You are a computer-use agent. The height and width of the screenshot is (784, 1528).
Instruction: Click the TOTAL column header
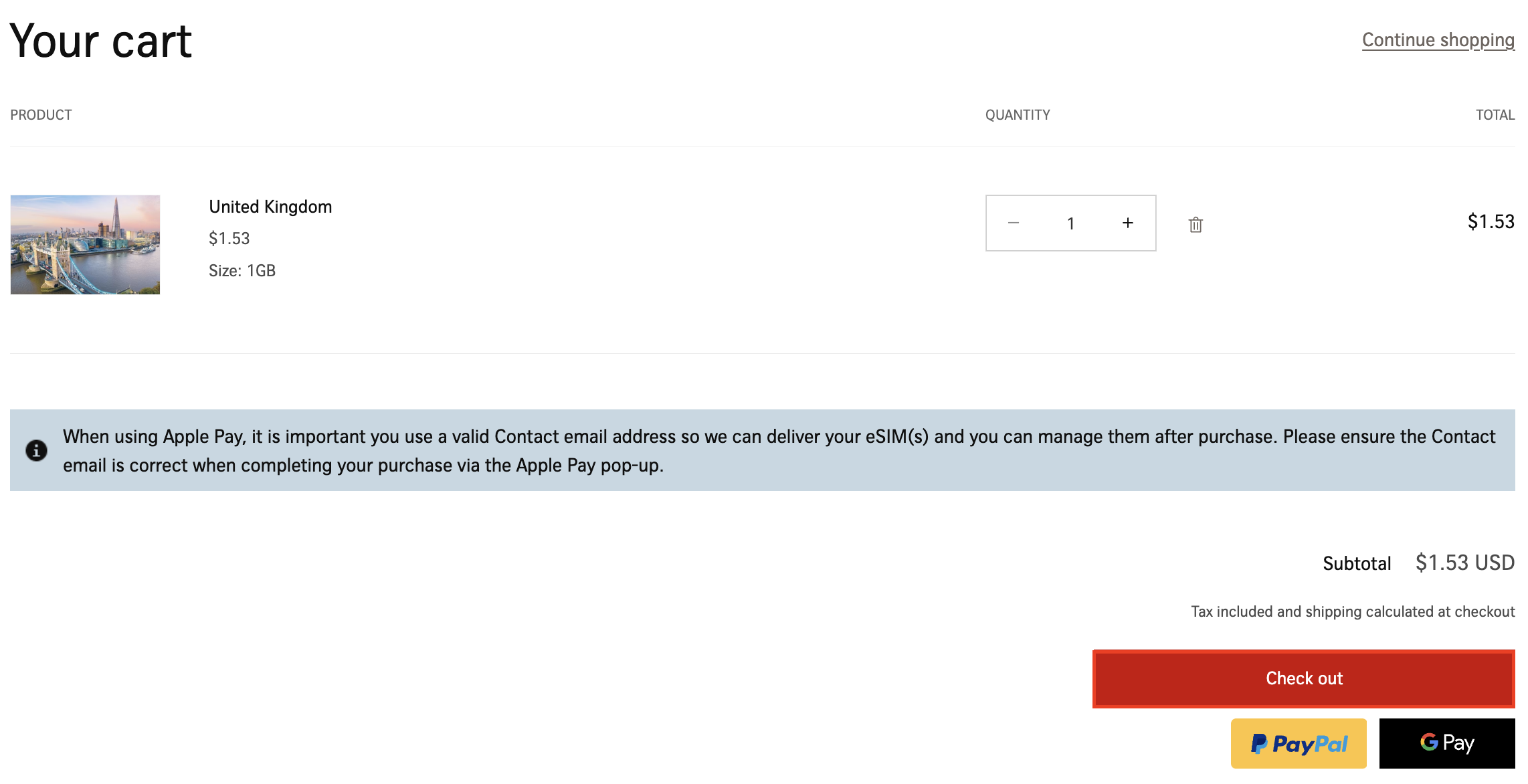click(x=1495, y=115)
